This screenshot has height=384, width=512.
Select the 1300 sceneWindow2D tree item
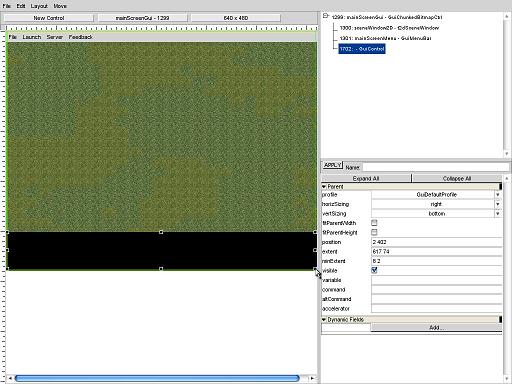point(389,28)
